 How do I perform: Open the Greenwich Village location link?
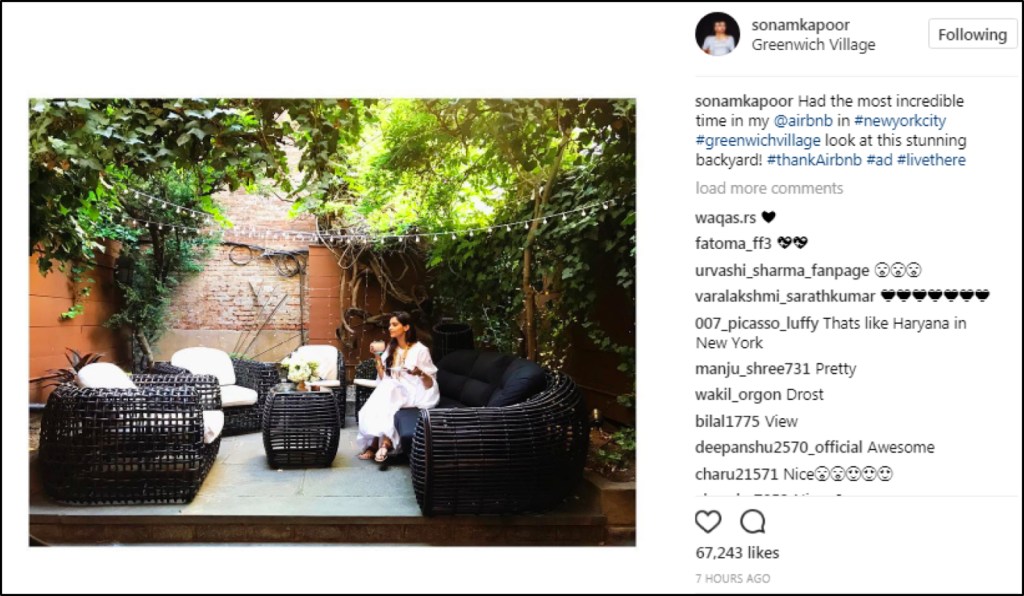tap(813, 45)
